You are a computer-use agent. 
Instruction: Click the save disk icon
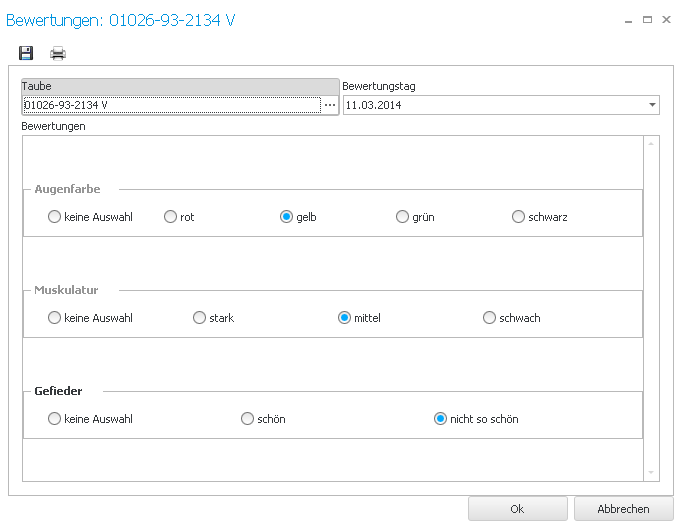point(26,53)
